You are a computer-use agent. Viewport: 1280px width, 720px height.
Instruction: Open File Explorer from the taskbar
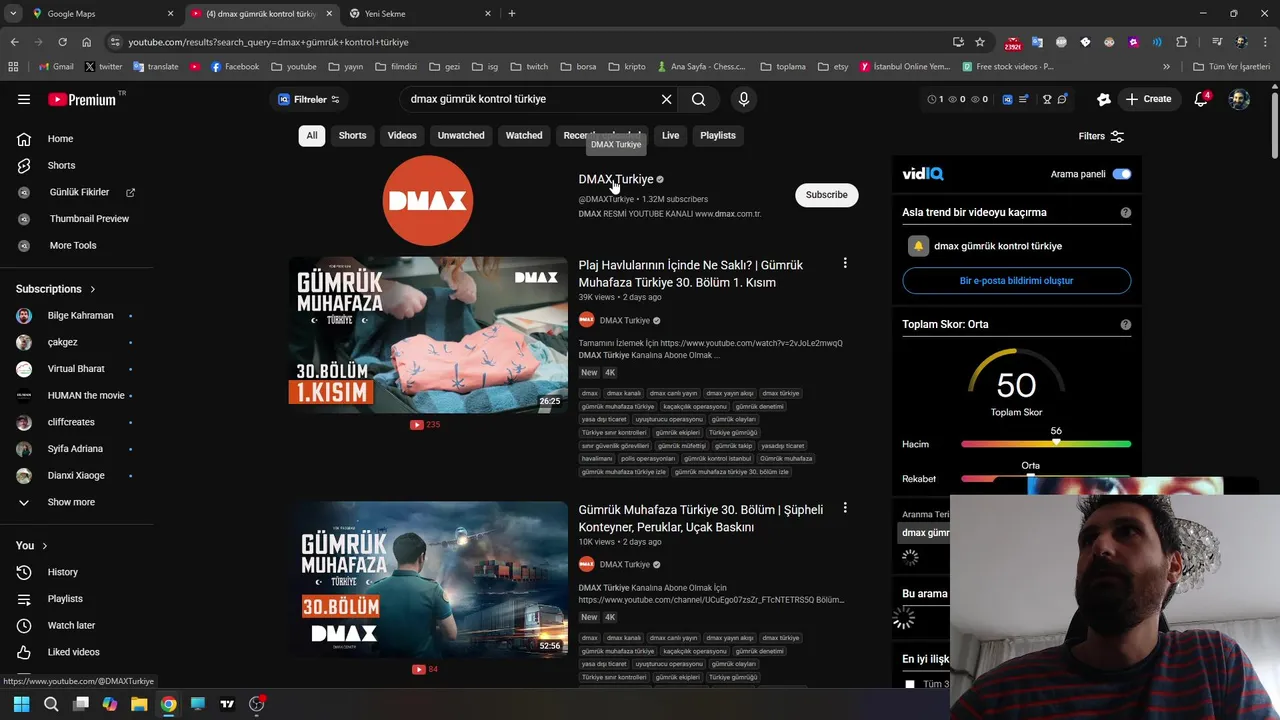click(x=139, y=704)
